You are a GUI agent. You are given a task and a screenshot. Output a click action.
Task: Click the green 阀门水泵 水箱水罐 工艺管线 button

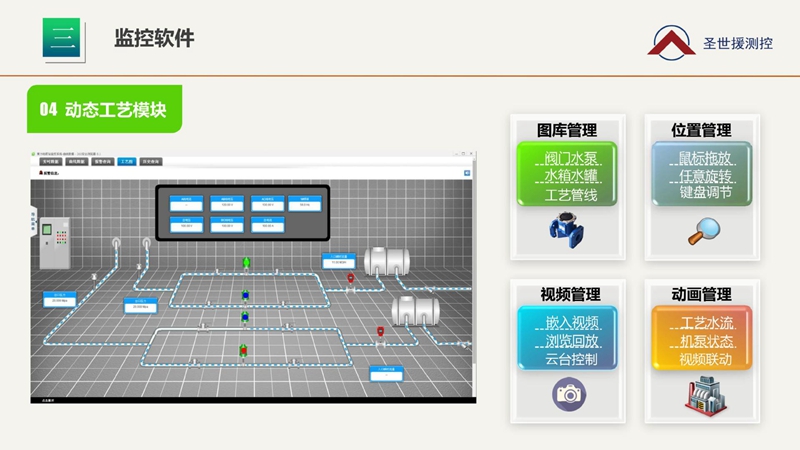click(x=567, y=174)
